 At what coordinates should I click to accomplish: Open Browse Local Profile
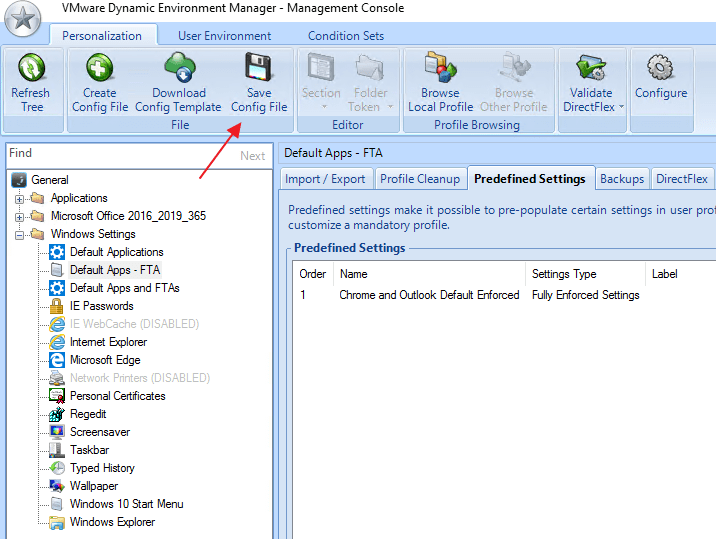(440, 69)
